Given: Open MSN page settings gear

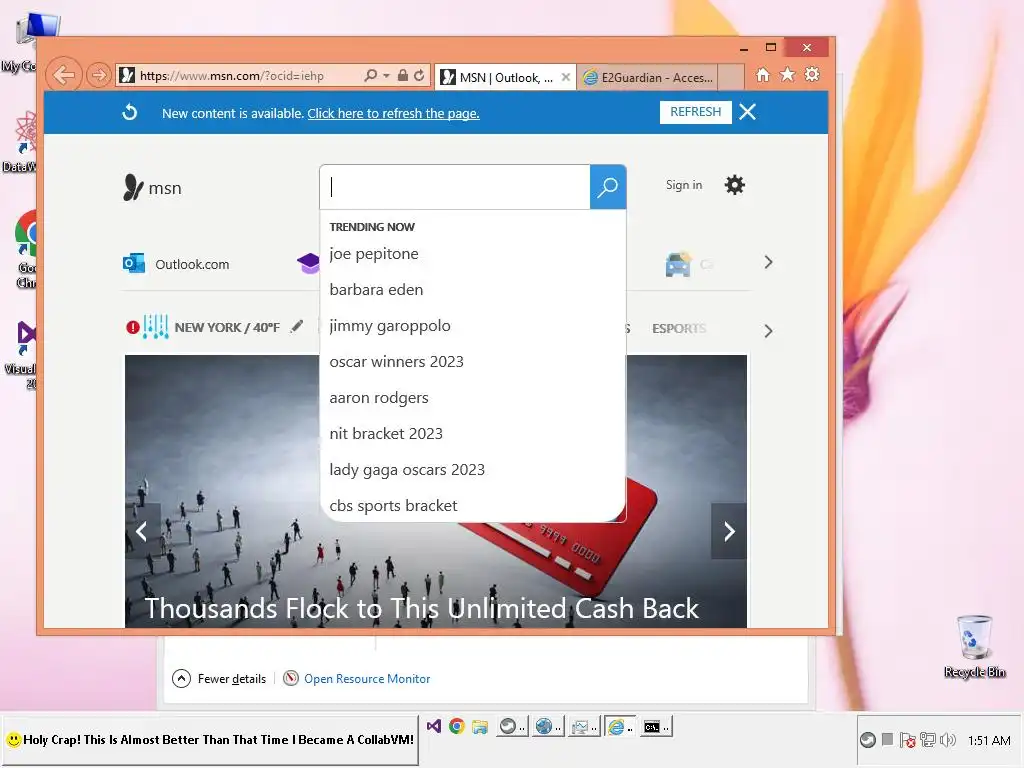Looking at the screenshot, I should pyautogui.click(x=735, y=185).
